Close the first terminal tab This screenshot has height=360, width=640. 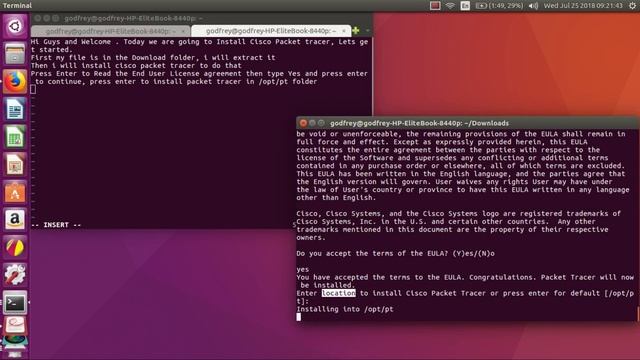(x=183, y=31)
